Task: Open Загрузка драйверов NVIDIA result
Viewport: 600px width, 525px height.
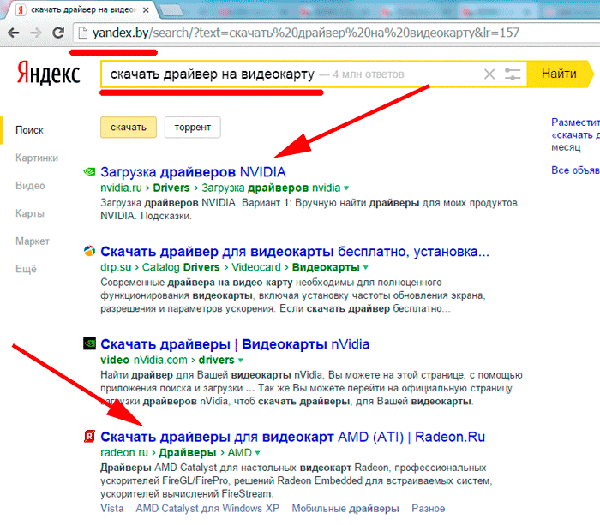Action: (x=193, y=172)
